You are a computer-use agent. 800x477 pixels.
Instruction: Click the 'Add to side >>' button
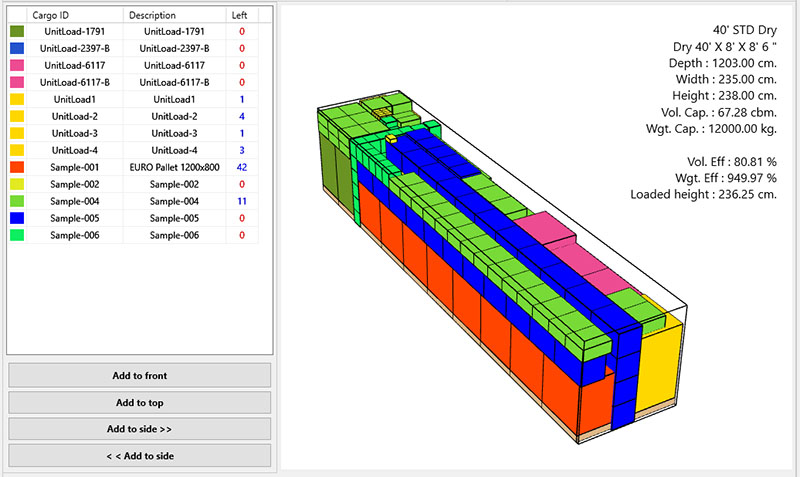click(139, 429)
